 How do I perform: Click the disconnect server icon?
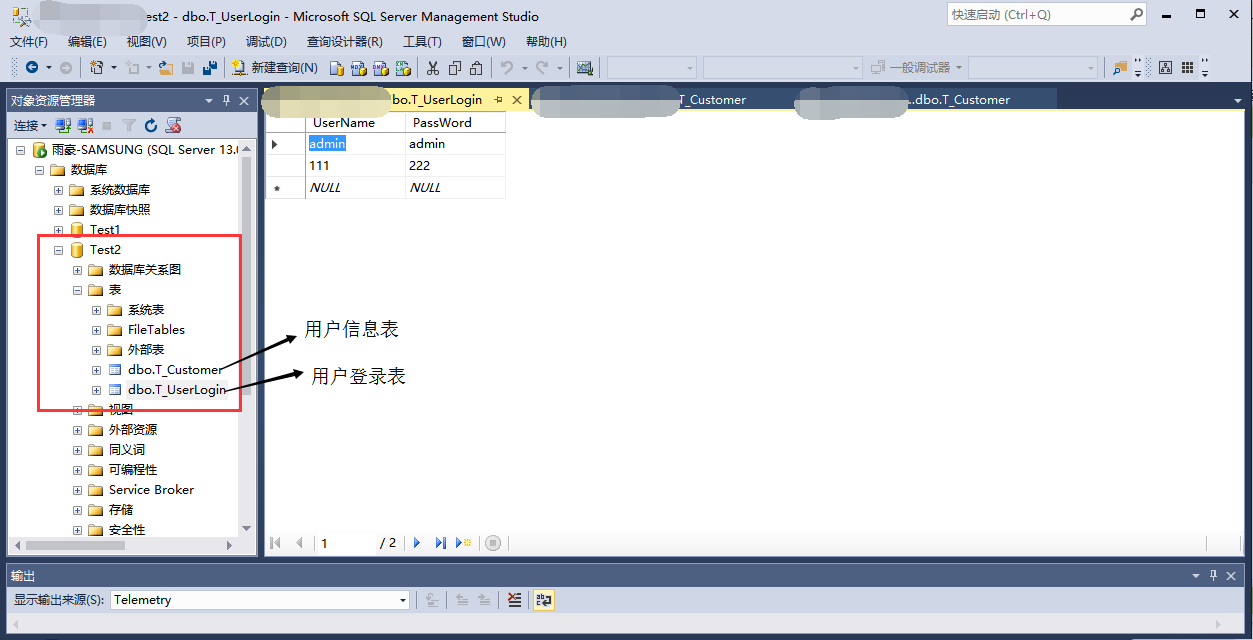click(x=85, y=125)
